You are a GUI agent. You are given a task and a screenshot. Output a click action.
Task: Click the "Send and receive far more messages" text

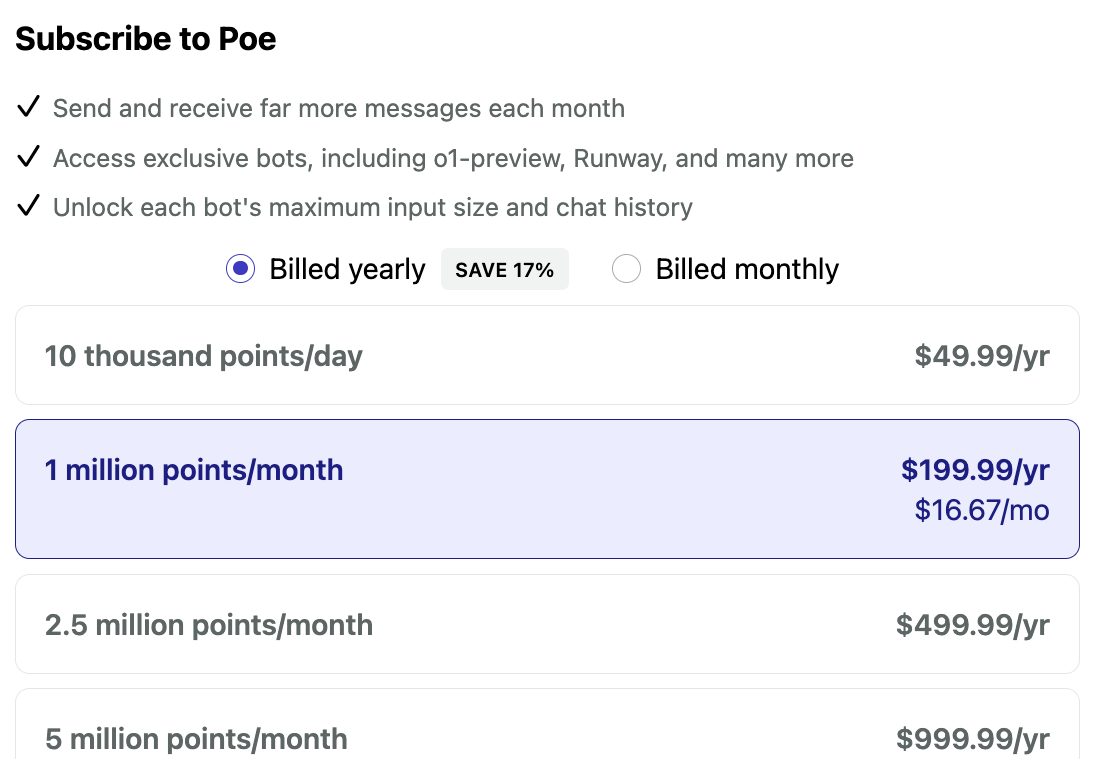pyautogui.click(x=339, y=108)
